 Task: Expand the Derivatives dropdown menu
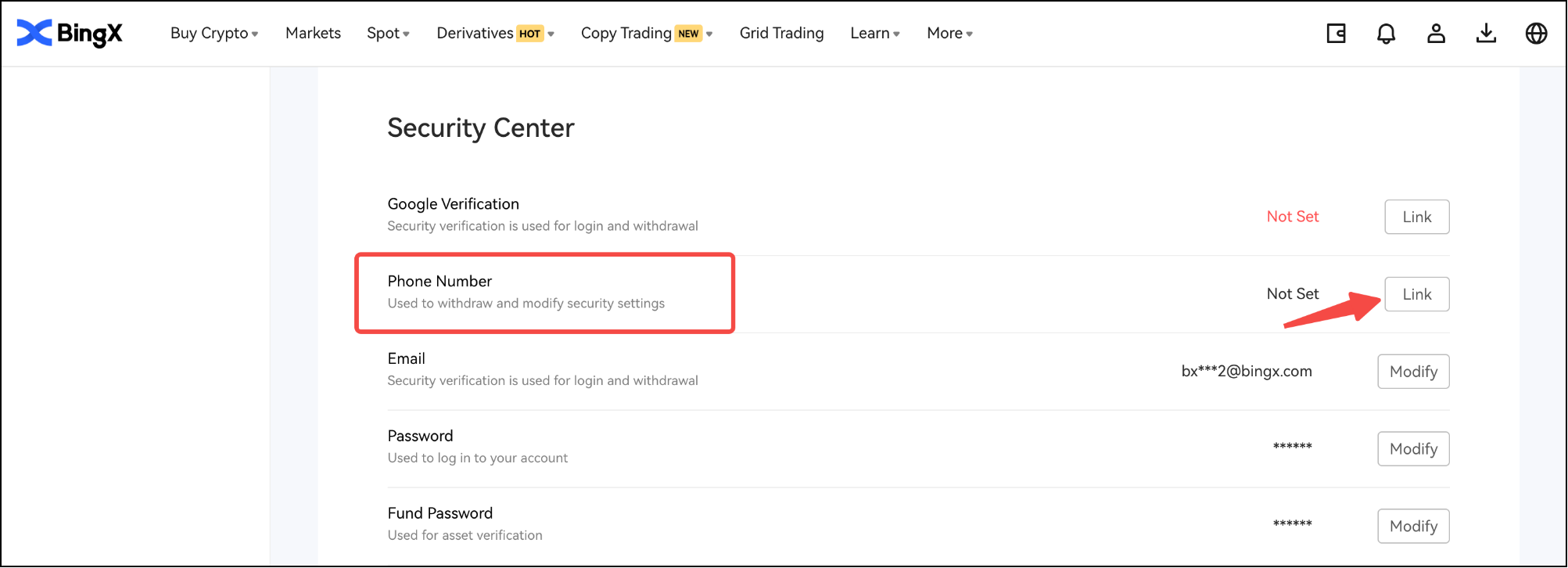tap(495, 34)
